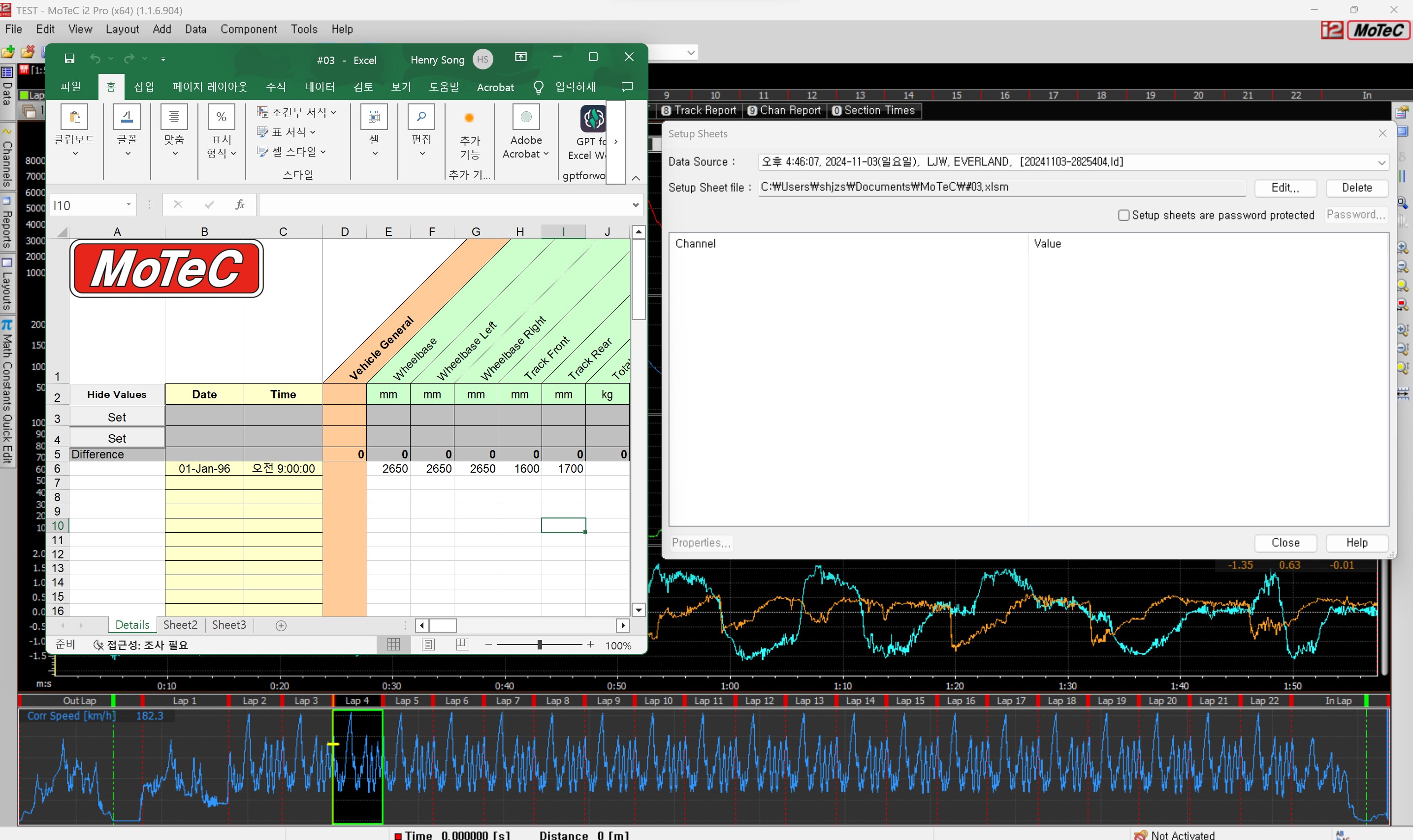1413x840 pixels.
Task: Switch to Page Break Preview view icon
Action: tap(462, 645)
